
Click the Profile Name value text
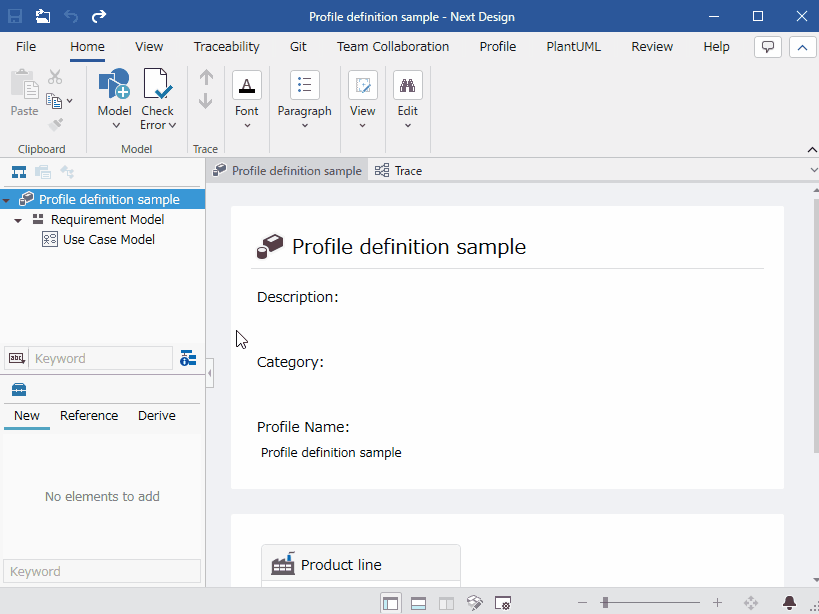(331, 453)
